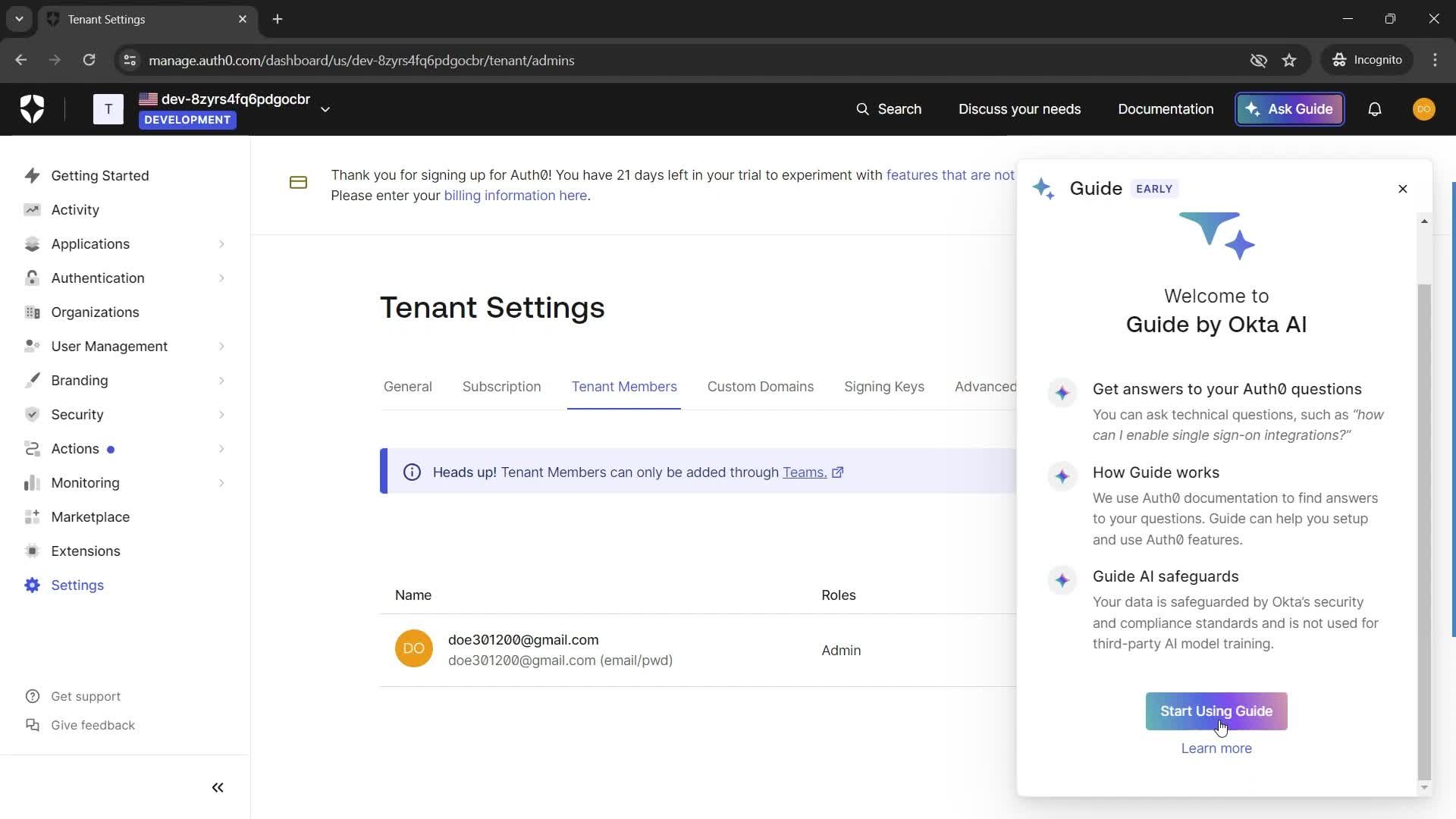Open the billing information here link

[x=515, y=196]
